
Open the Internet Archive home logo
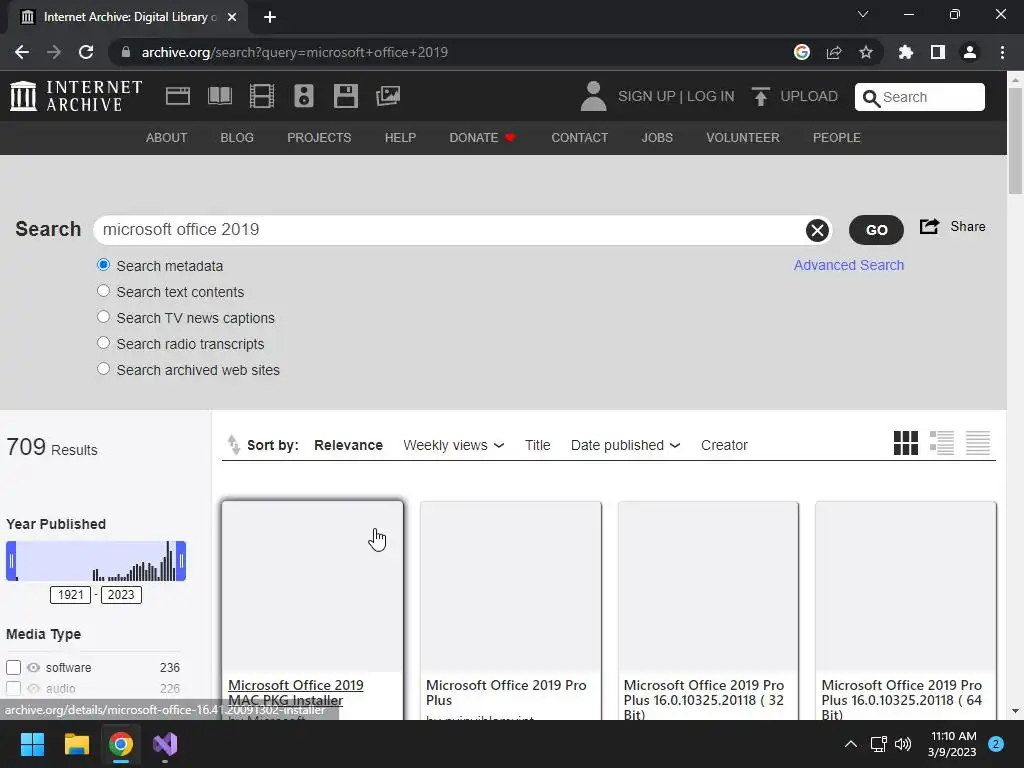coord(76,96)
